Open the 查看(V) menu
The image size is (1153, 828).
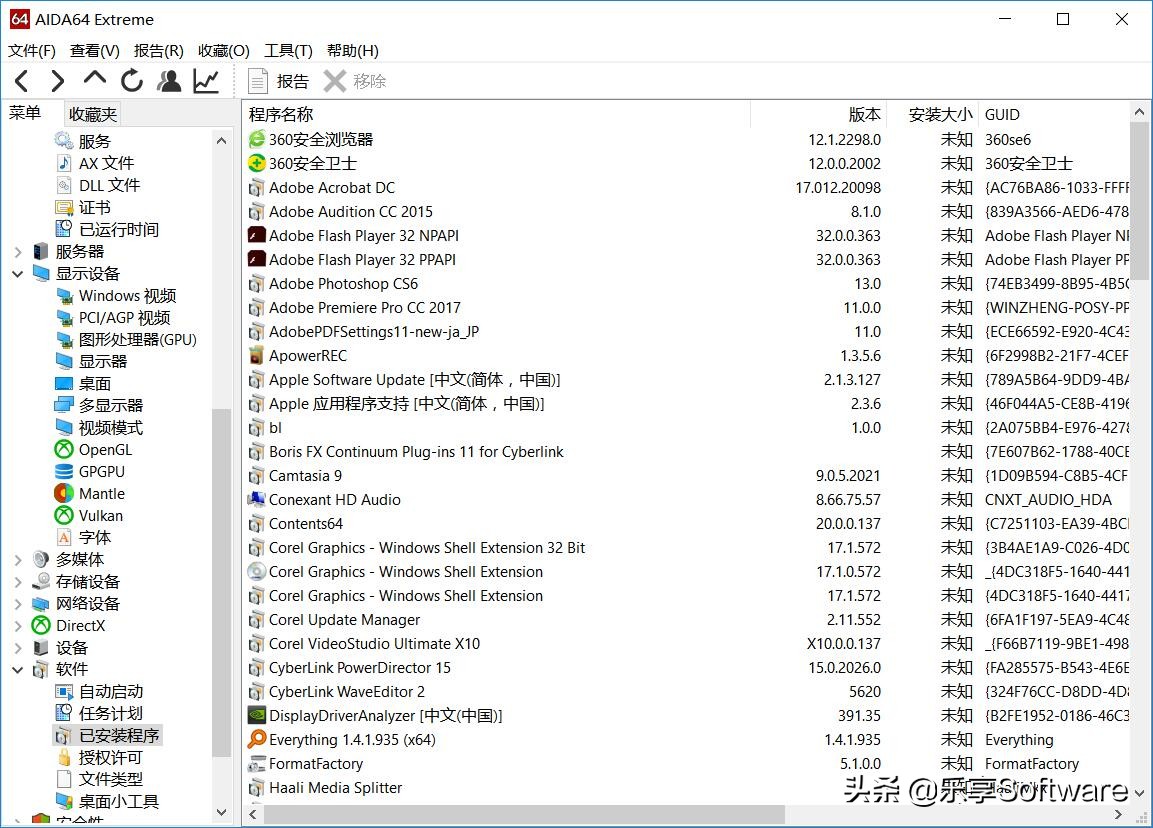pos(95,51)
